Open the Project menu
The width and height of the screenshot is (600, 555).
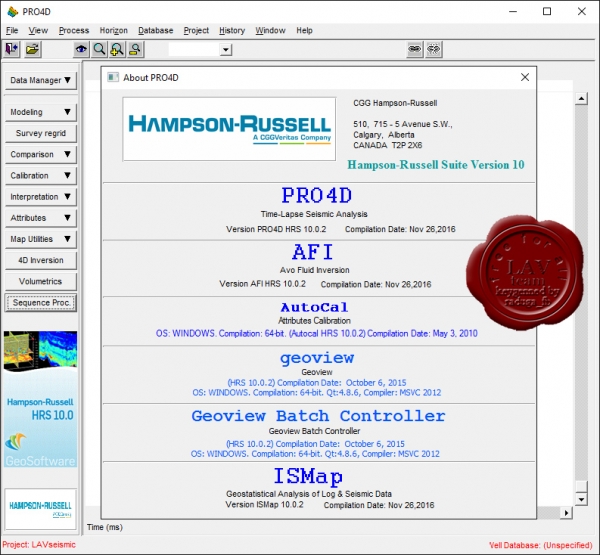click(x=196, y=31)
